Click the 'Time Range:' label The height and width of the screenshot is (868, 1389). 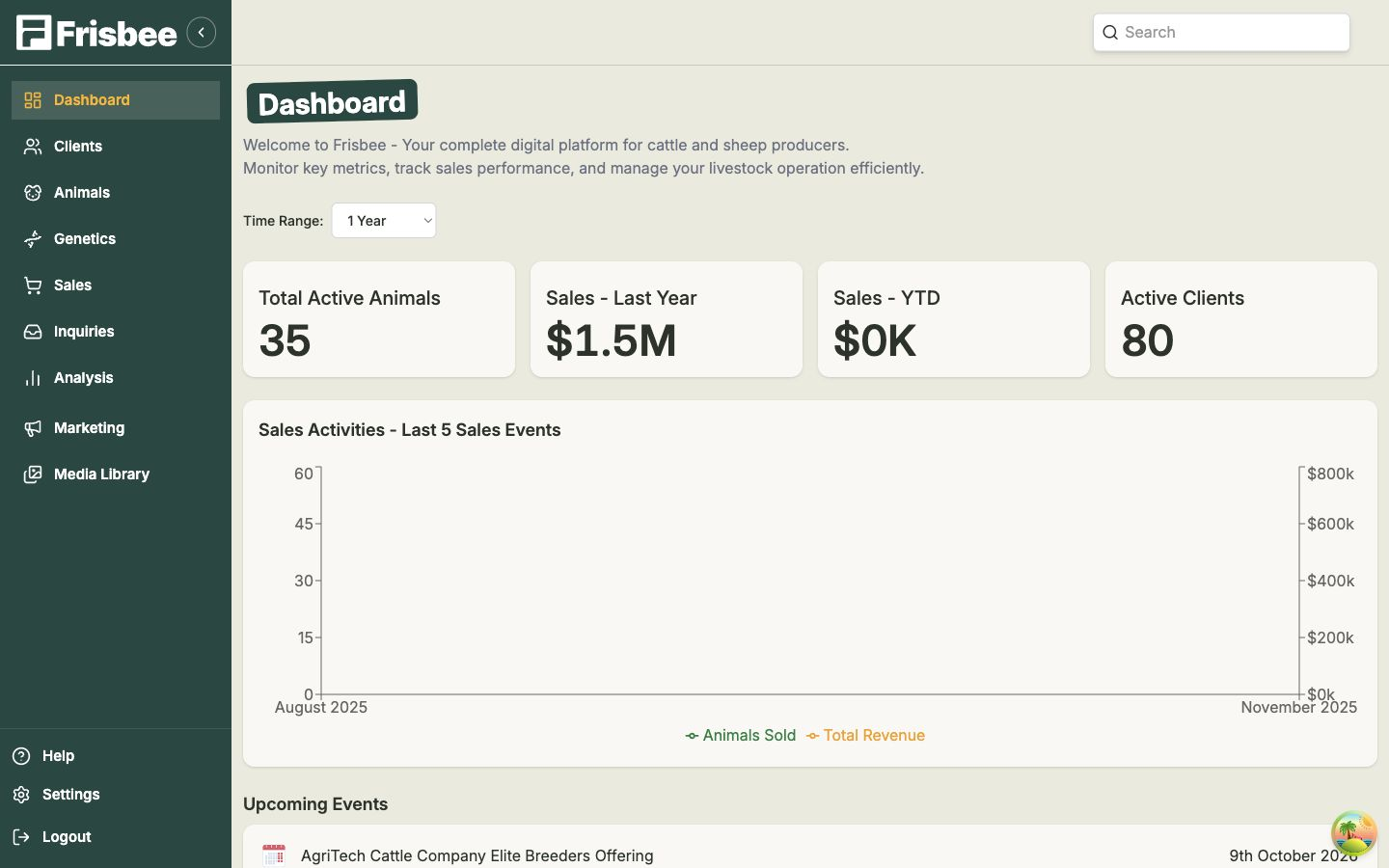(x=283, y=221)
